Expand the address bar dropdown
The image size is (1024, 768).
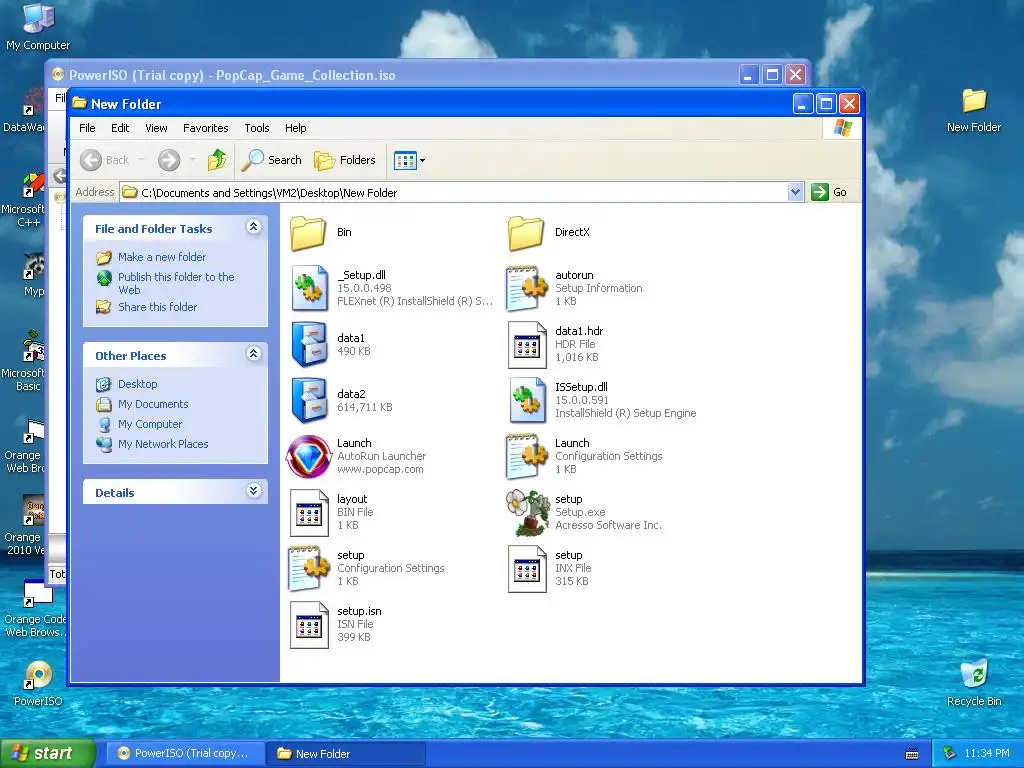coord(795,192)
